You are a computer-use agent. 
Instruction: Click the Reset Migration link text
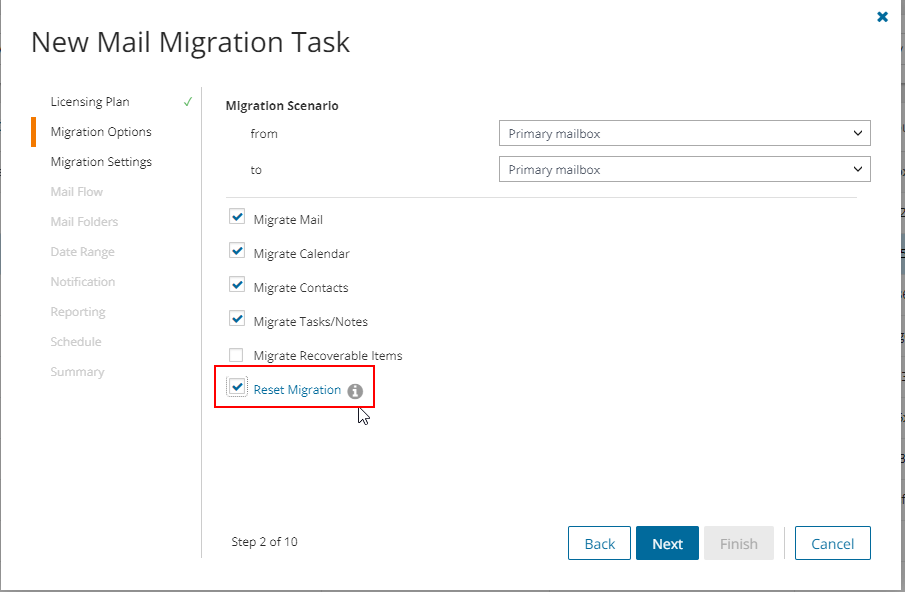point(297,390)
